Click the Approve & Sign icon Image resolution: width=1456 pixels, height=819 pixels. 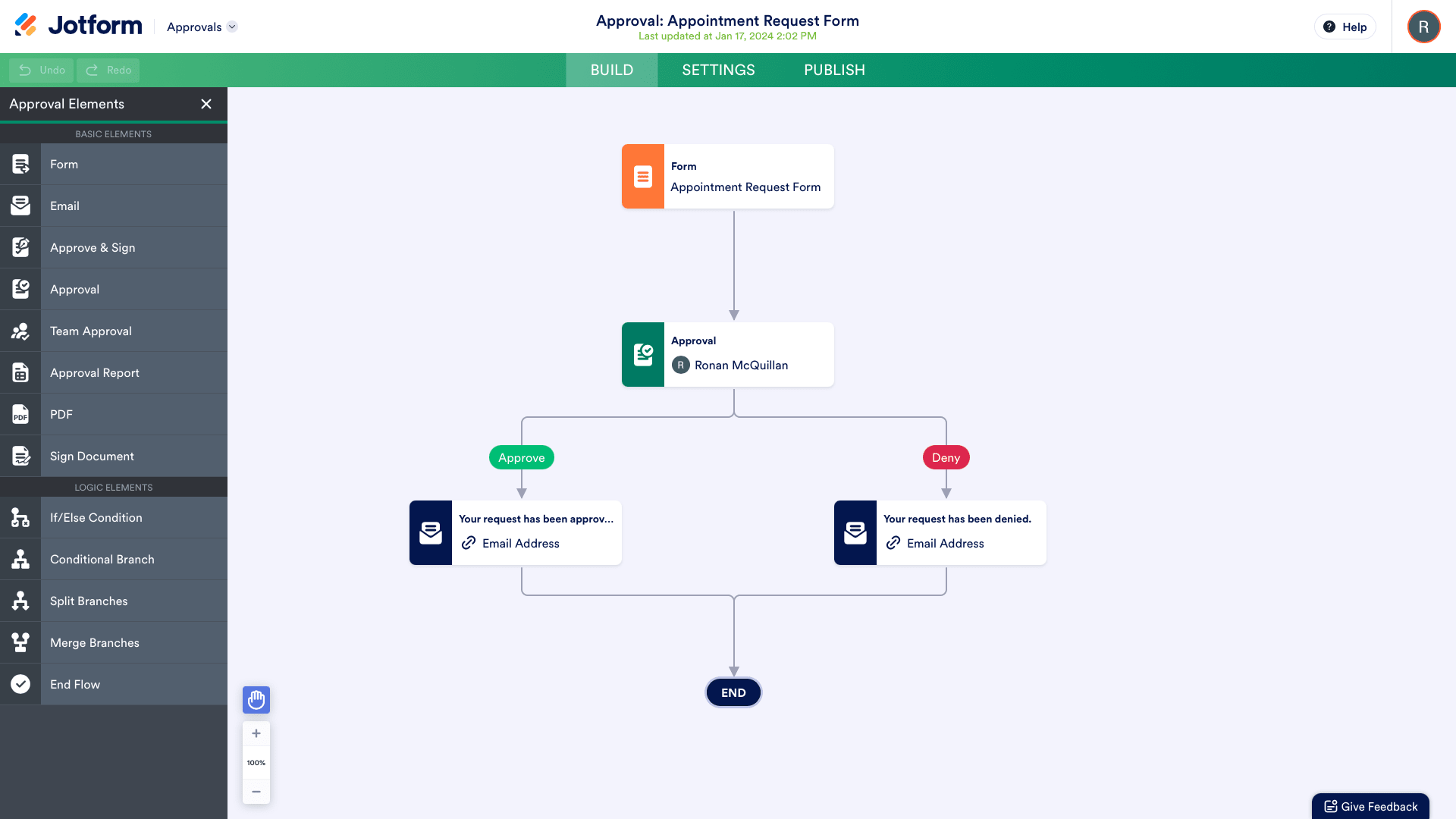(x=20, y=247)
